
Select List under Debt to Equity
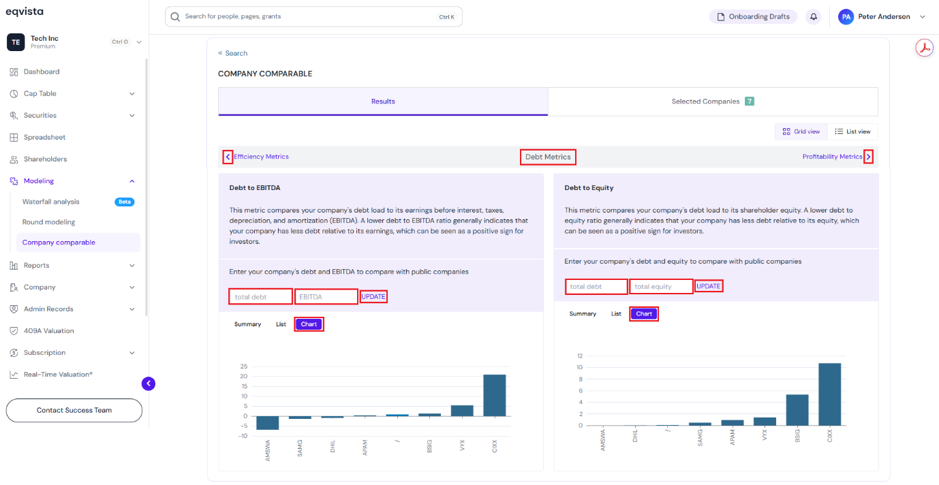point(616,314)
